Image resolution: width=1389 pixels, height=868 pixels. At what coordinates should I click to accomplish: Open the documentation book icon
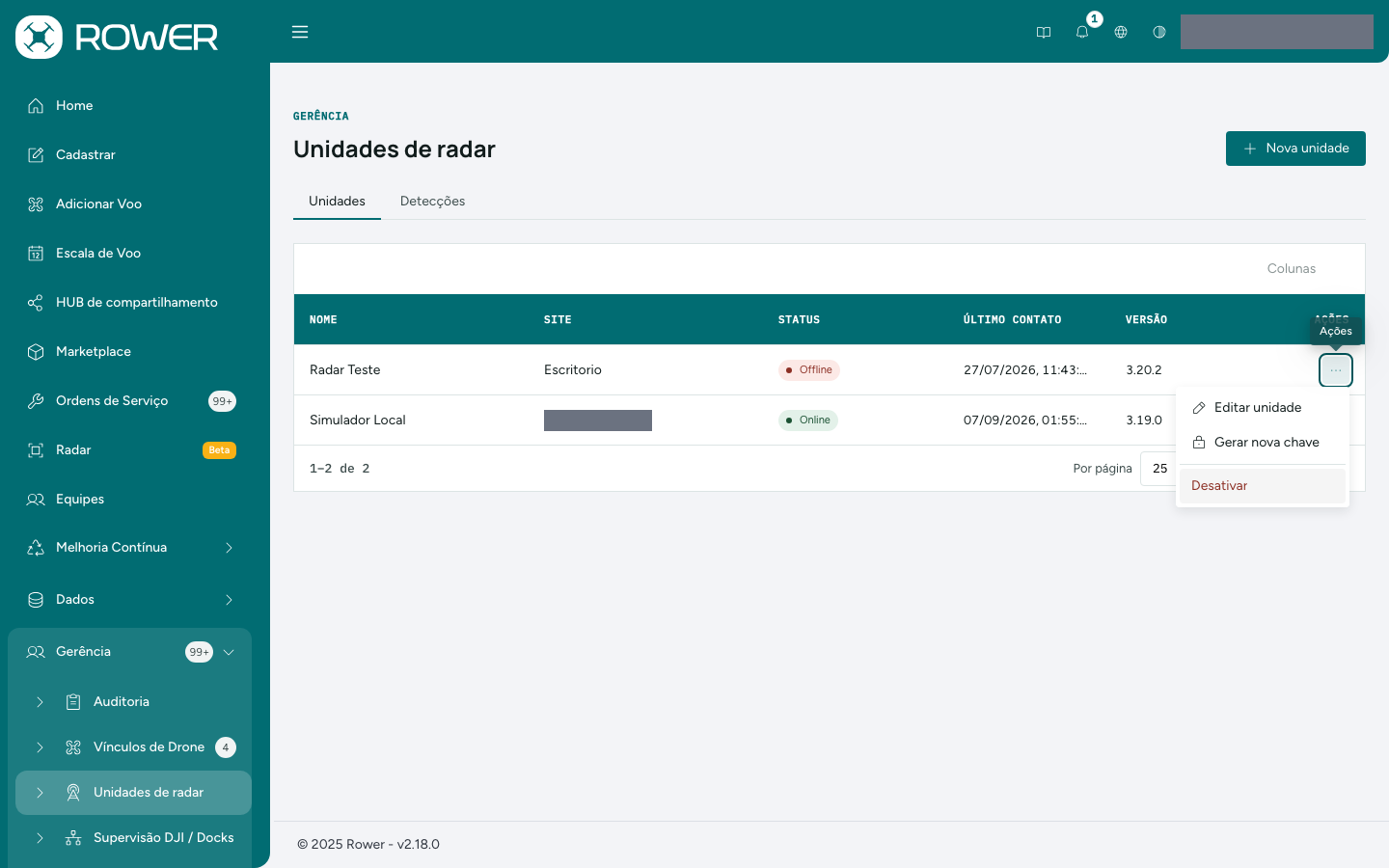tap(1044, 32)
